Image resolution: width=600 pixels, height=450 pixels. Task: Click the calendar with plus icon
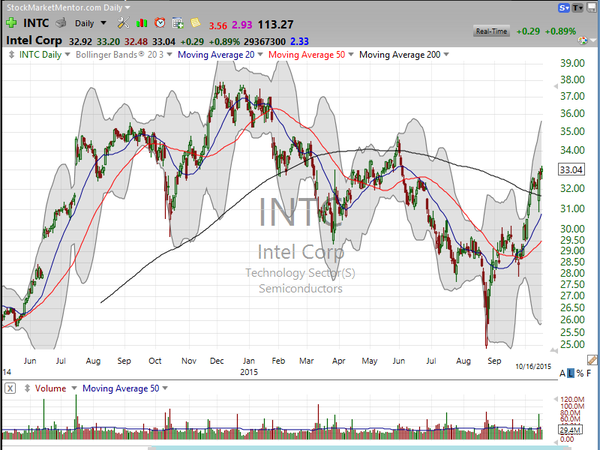[x=178, y=23]
